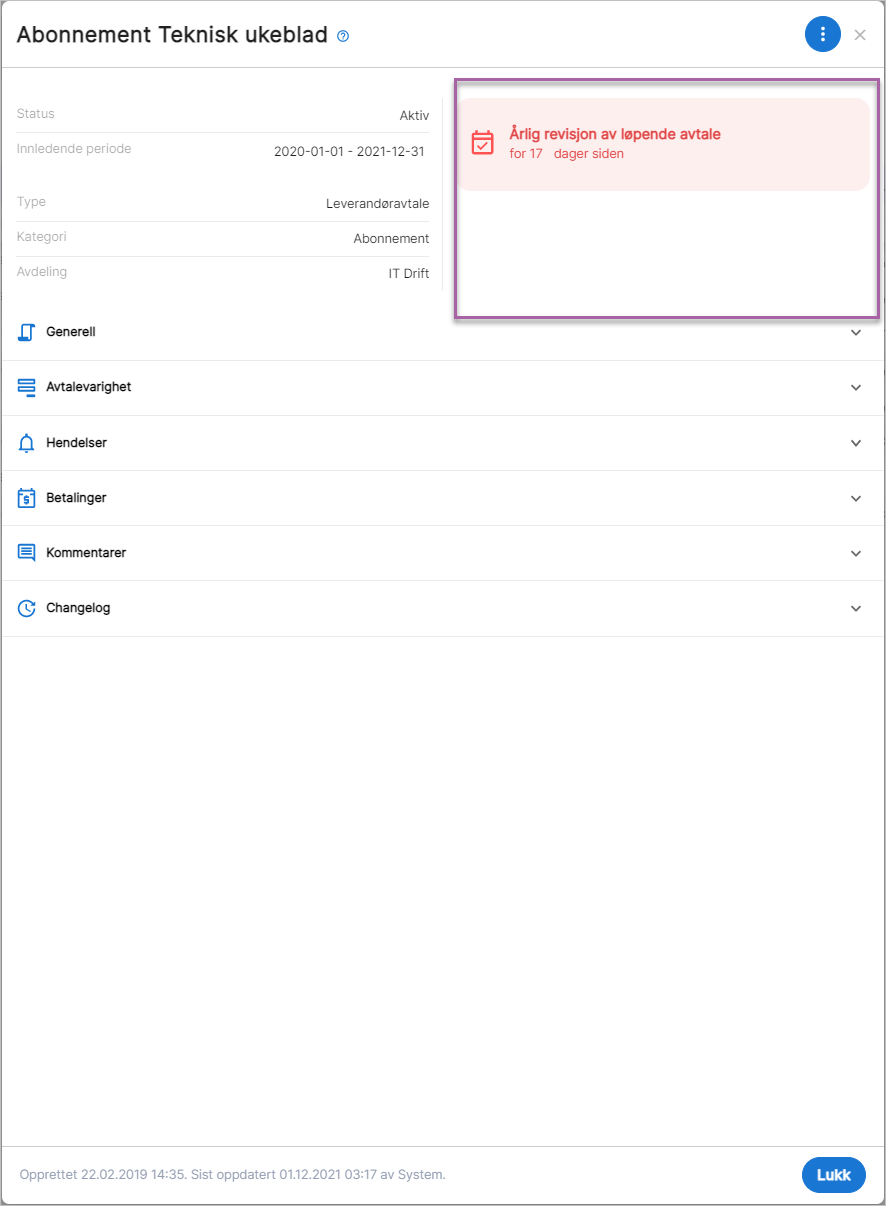Click the Status field label
The width and height of the screenshot is (886, 1206).
coord(36,114)
